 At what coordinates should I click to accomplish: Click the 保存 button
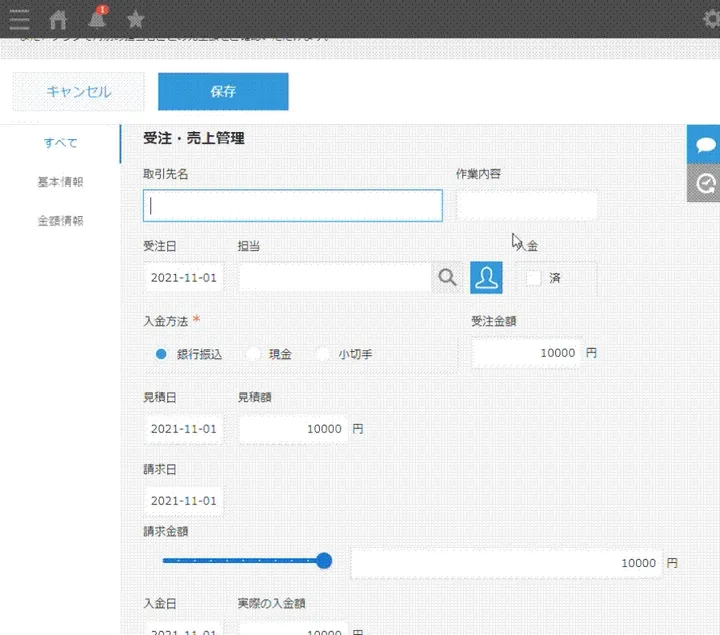click(x=223, y=91)
